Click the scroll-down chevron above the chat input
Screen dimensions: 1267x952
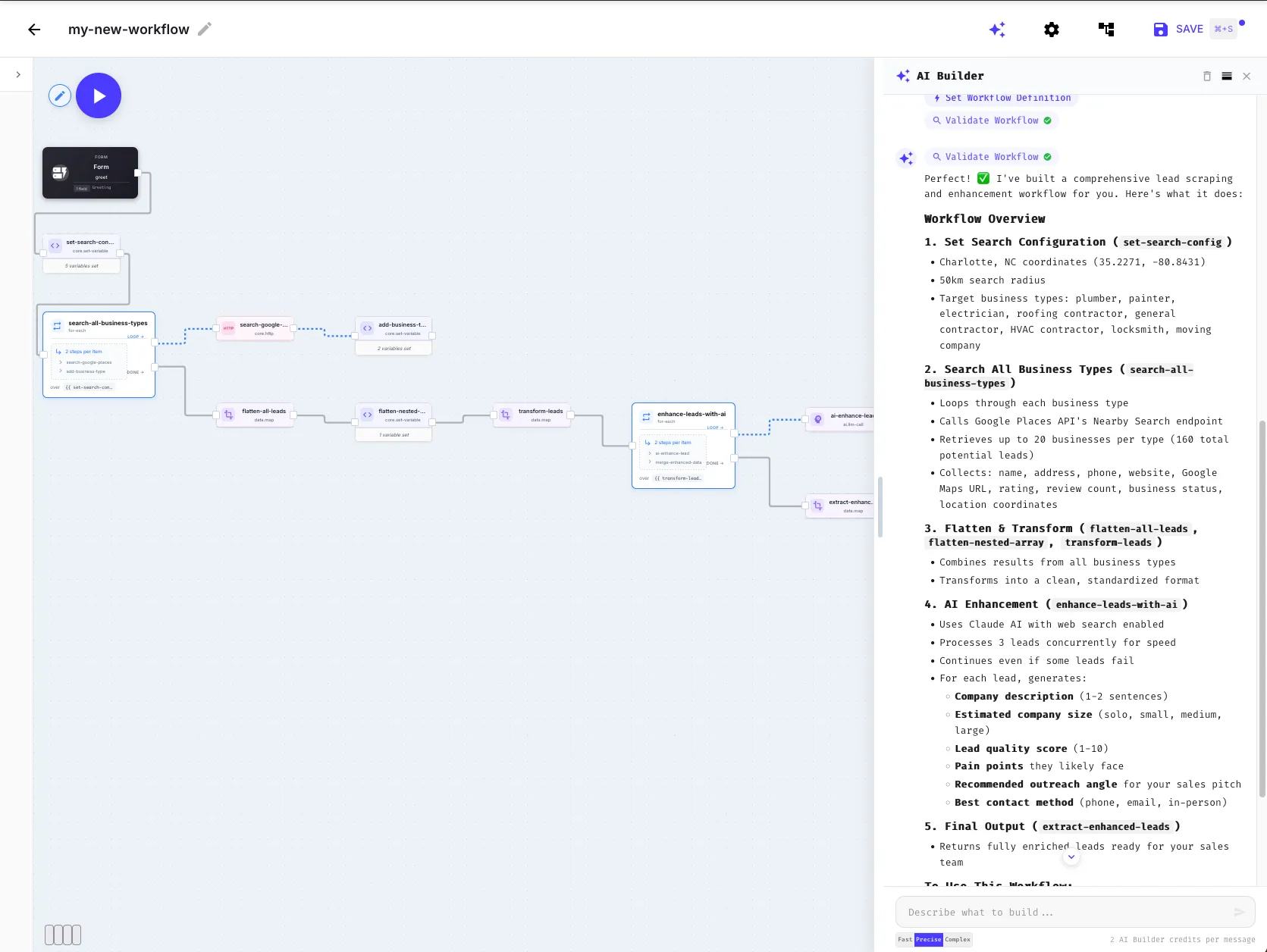pyautogui.click(x=1071, y=856)
